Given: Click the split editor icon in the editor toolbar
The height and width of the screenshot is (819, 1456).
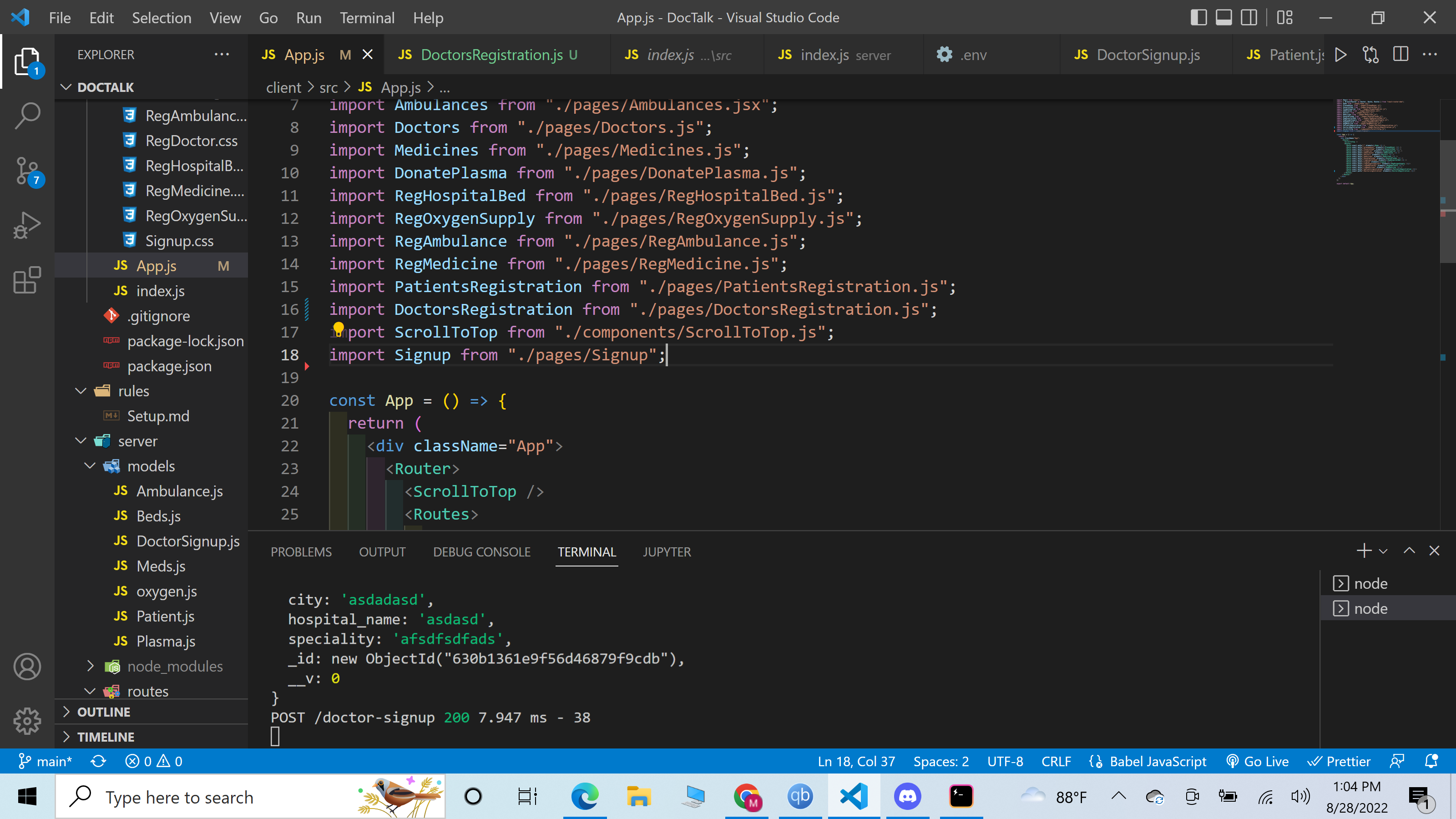Looking at the screenshot, I should click(1400, 54).
